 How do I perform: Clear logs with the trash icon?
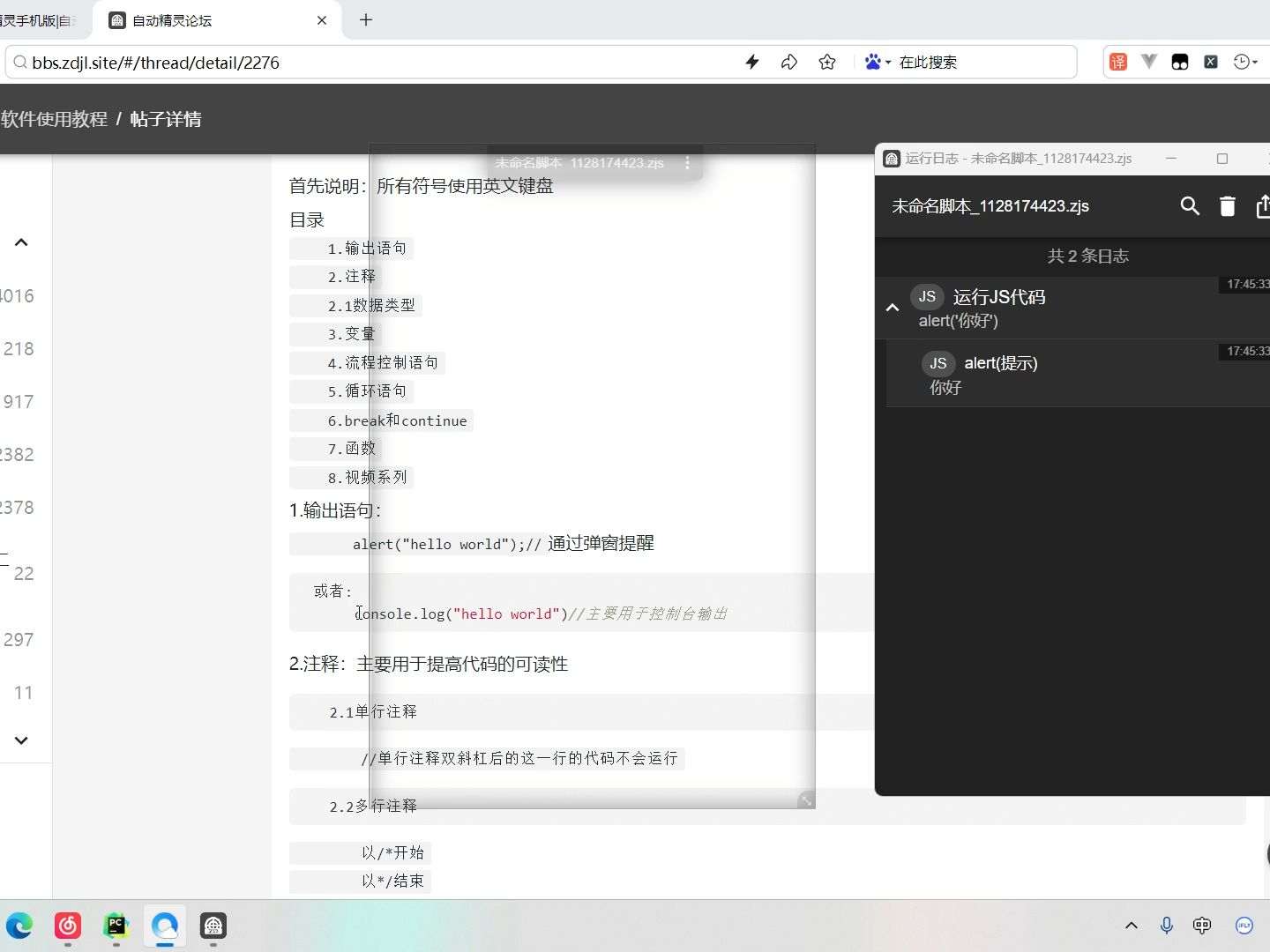pyautogui.click(x=1228, y=206)
